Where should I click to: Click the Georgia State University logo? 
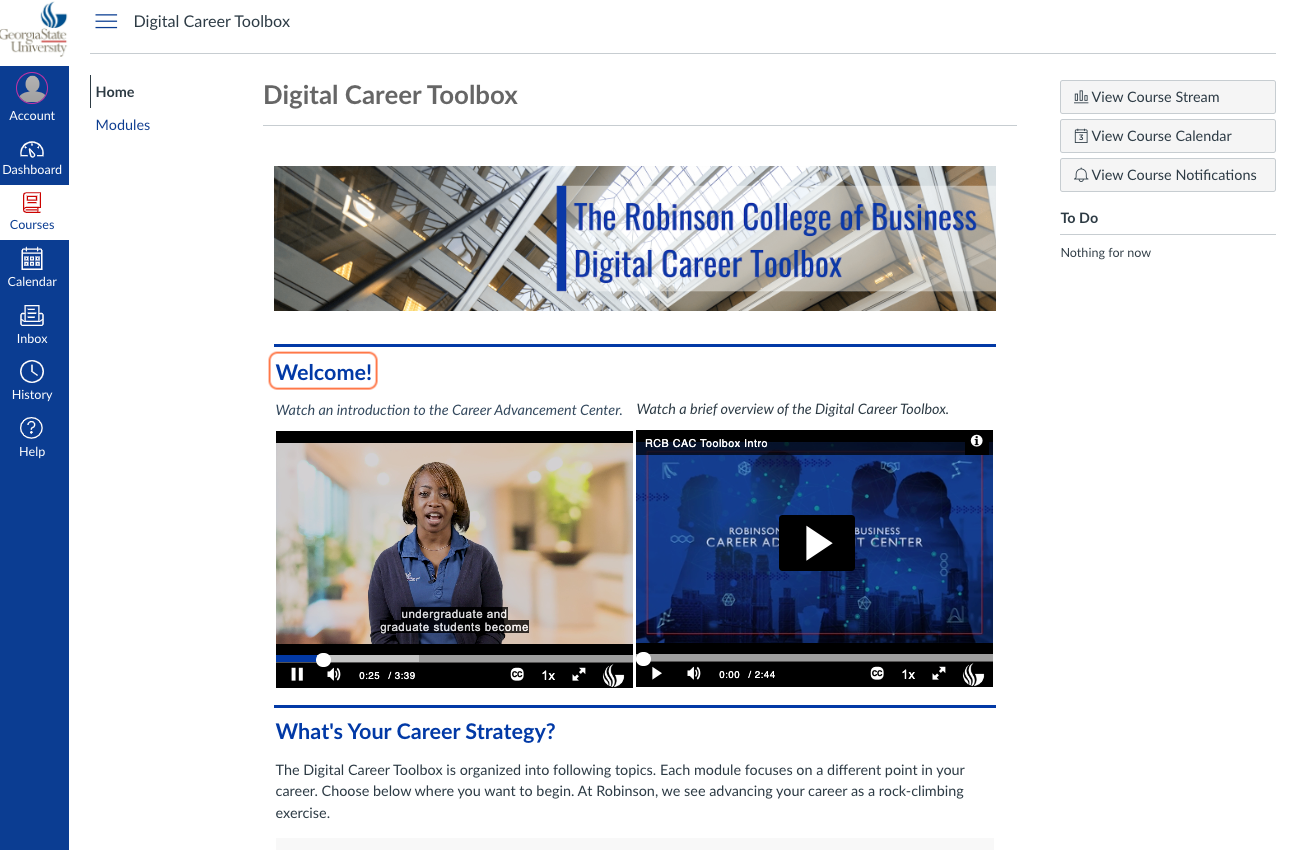click(x=34, y=30)
